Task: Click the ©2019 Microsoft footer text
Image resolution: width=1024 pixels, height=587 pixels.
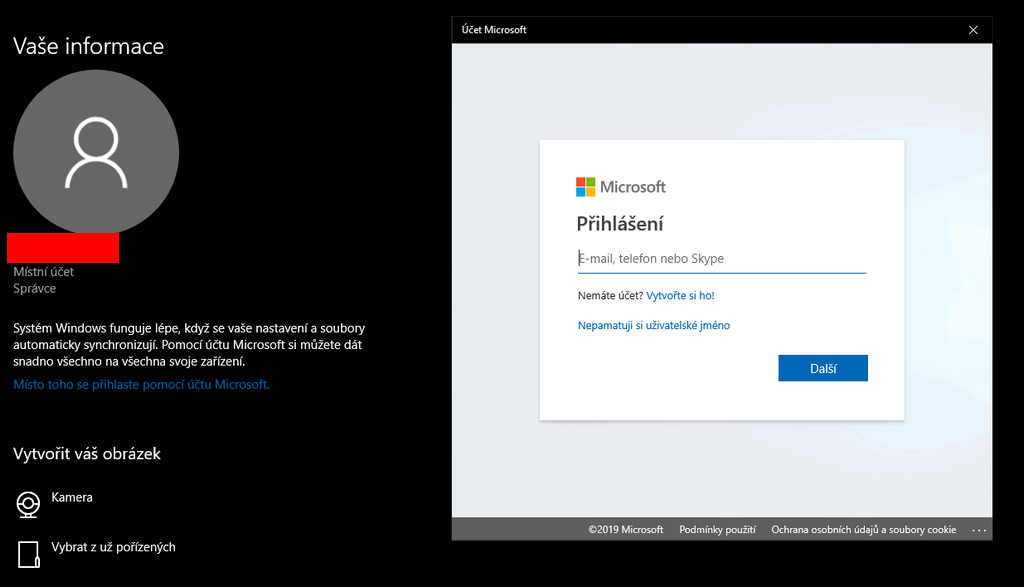Action: point(626,530)
